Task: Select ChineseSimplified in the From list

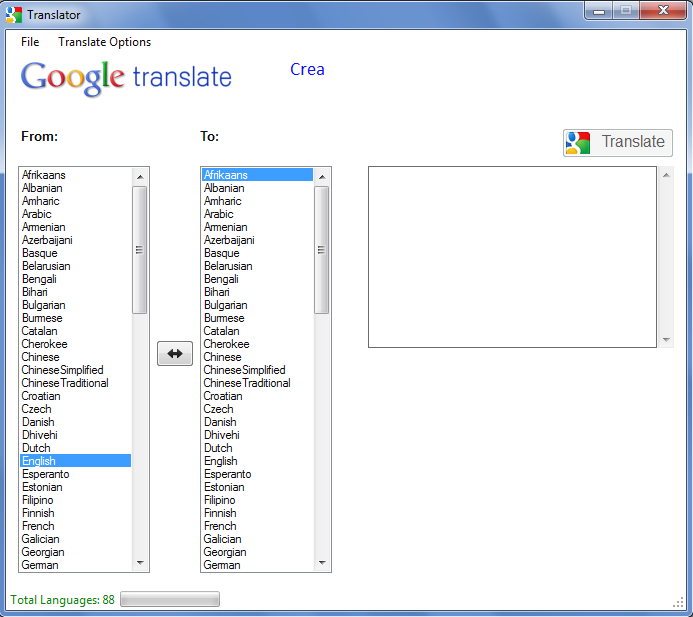Action: [76, 370]
